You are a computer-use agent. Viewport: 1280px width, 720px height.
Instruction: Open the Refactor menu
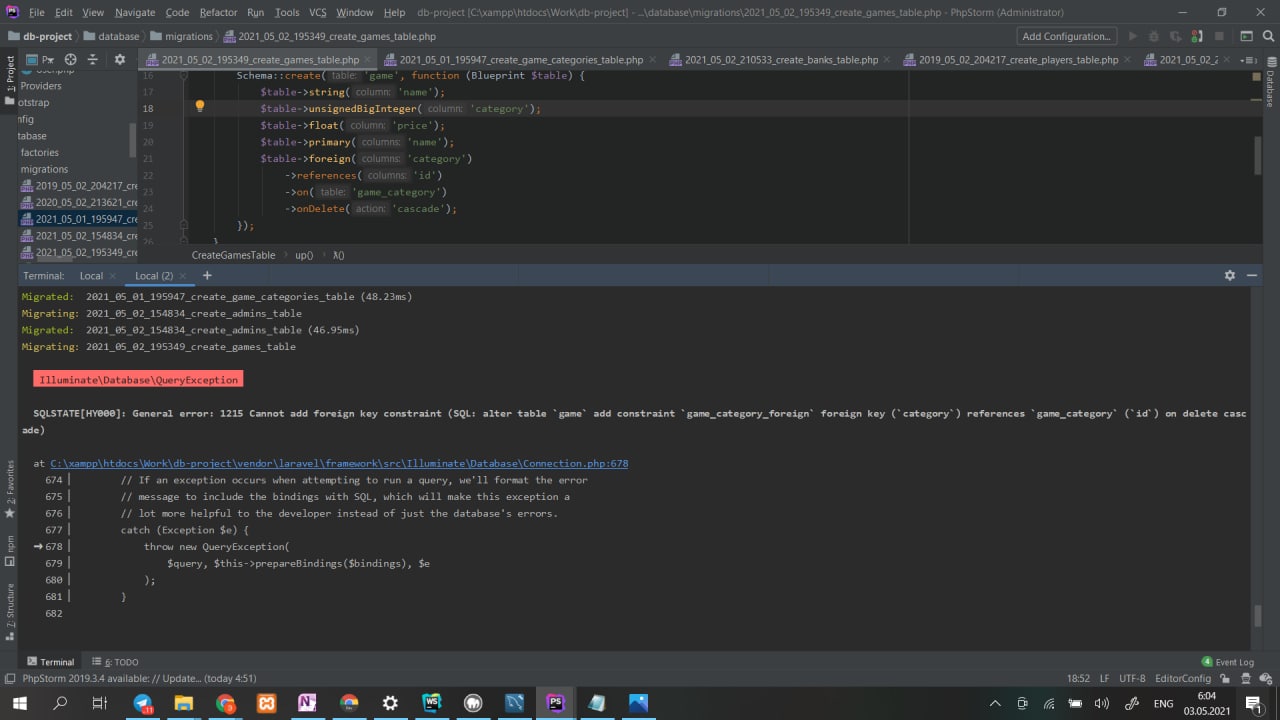click(218, 12)
